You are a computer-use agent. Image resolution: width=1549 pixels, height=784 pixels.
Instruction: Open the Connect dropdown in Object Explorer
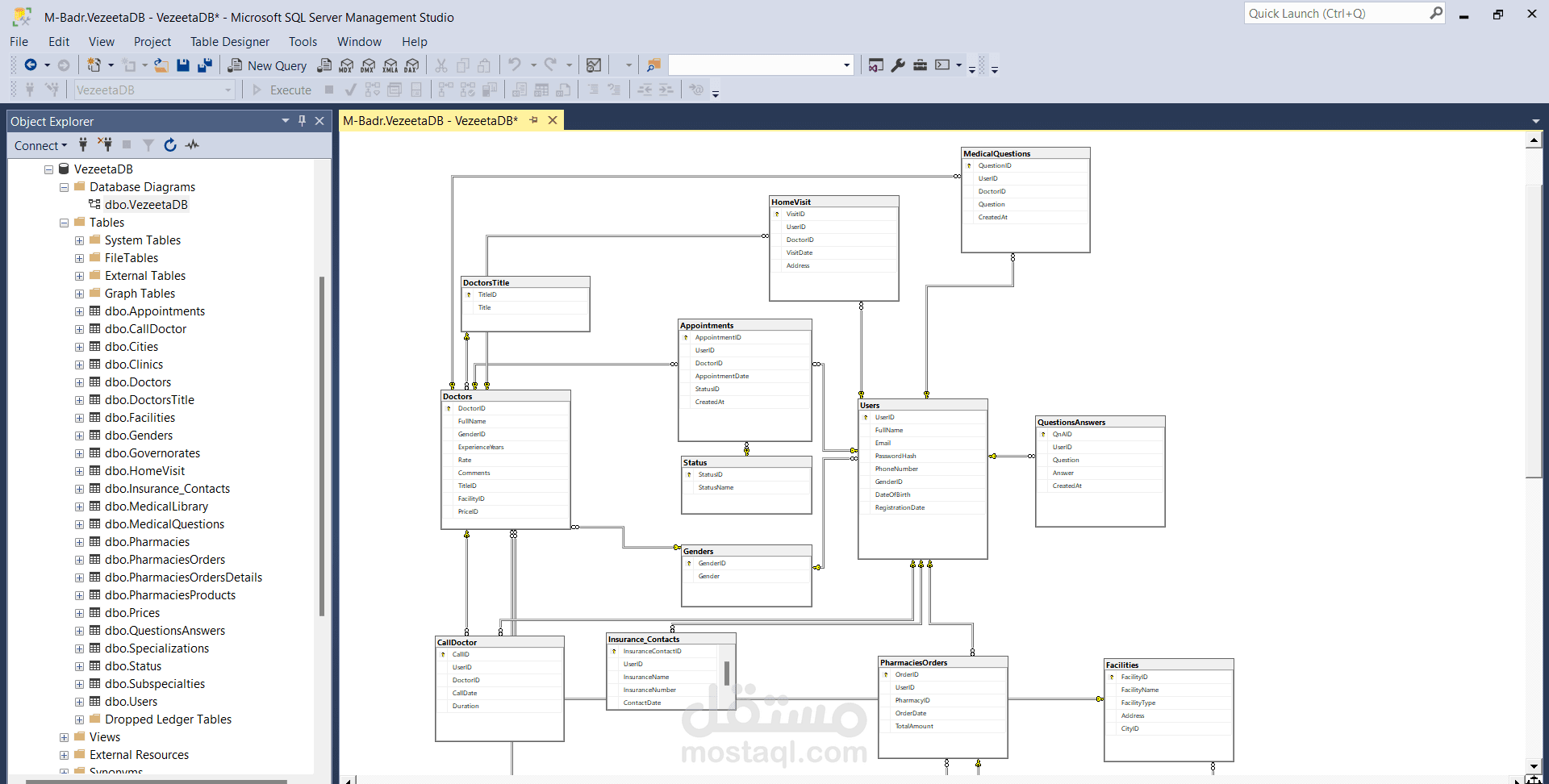tap(40, 145)
